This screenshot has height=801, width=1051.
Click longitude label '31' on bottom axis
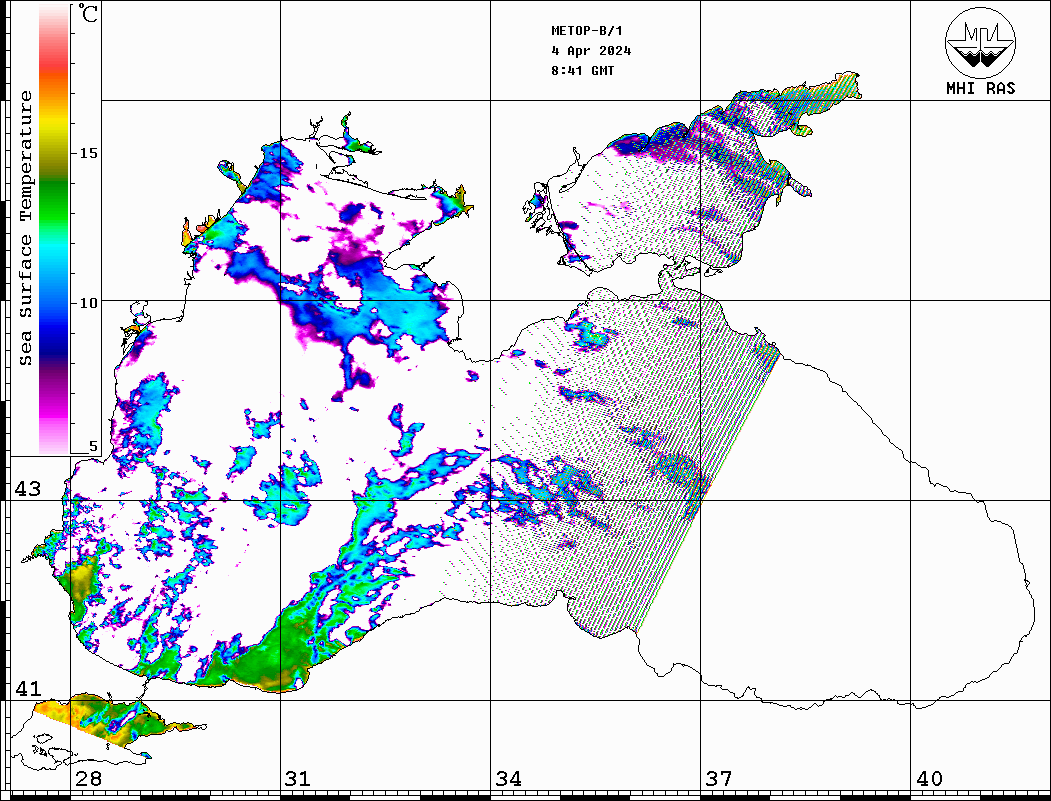(298, 779)
